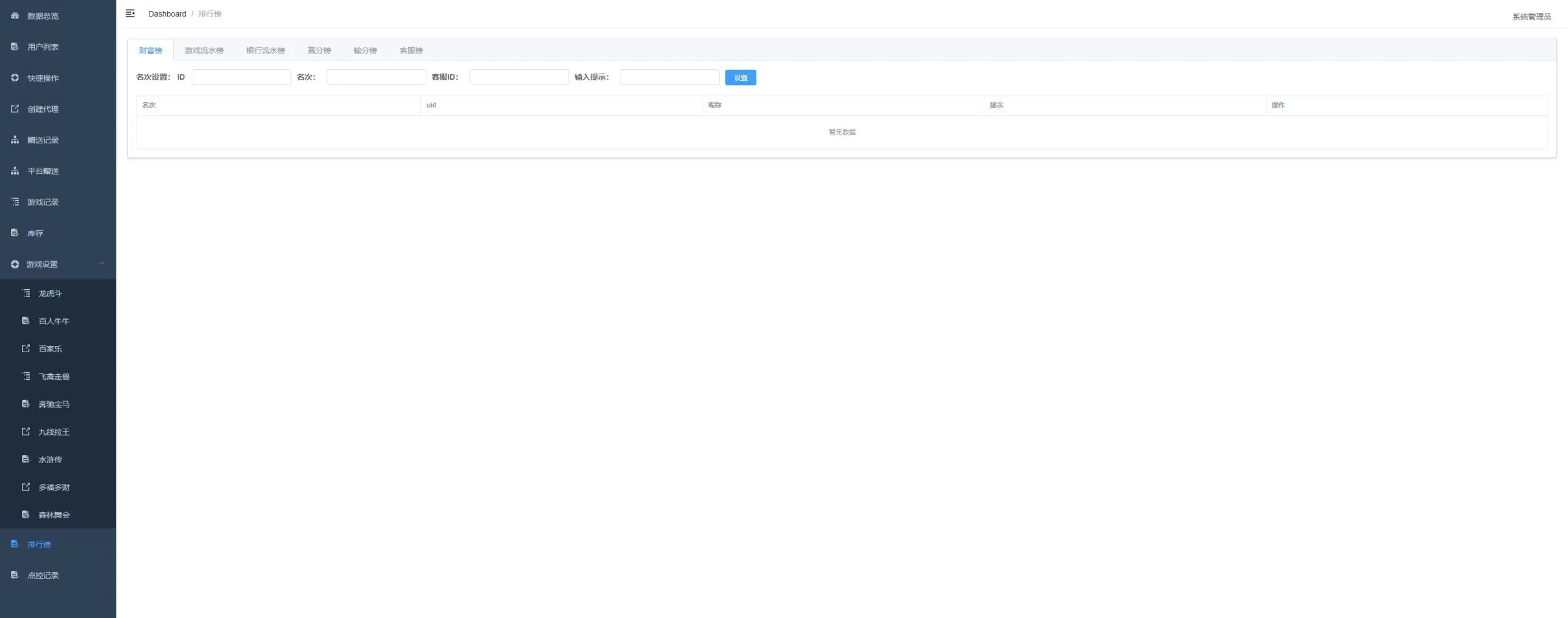Click the 用户列表 icon in sidebar
Image resolution: width=1568 pixels, height=618 pixels.
pos(15,47)
